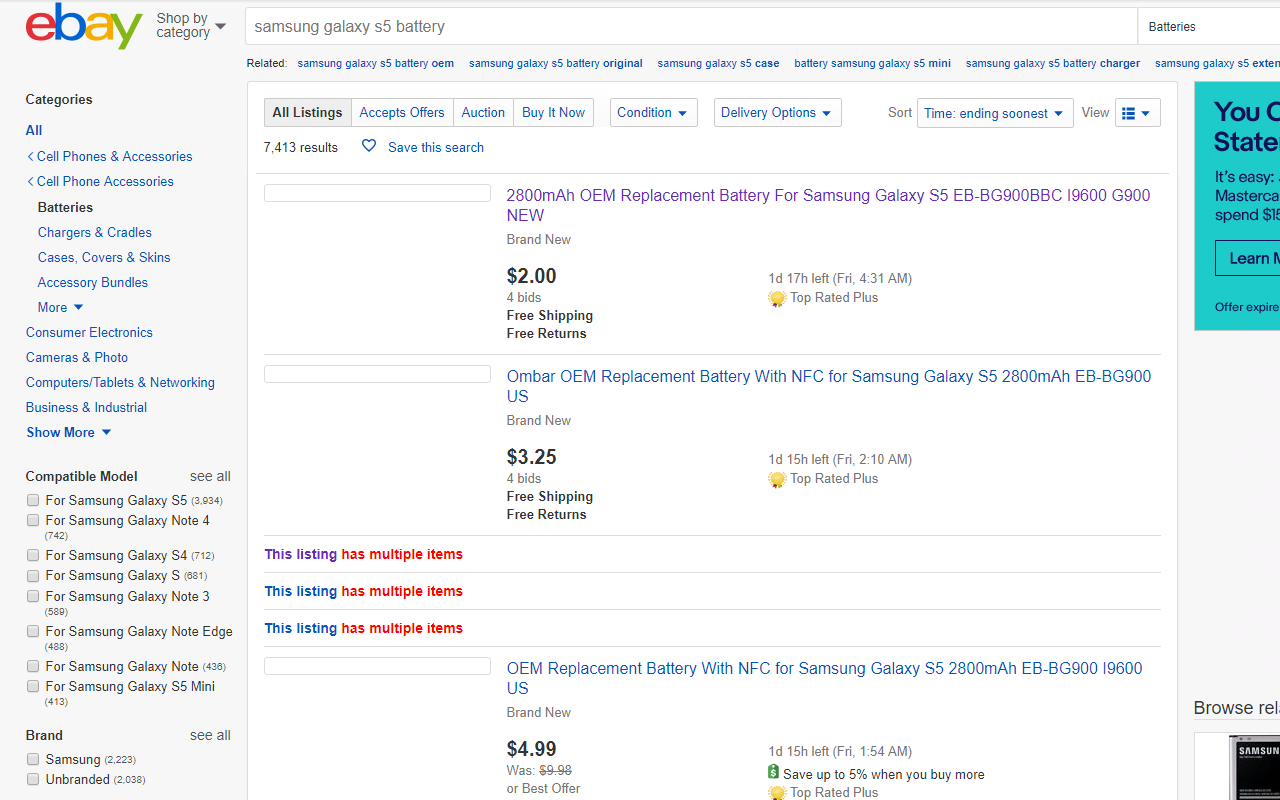This screenshot has width=1280, height=800.
Task: Switch to Buy It Now tab
Action: 553,113
